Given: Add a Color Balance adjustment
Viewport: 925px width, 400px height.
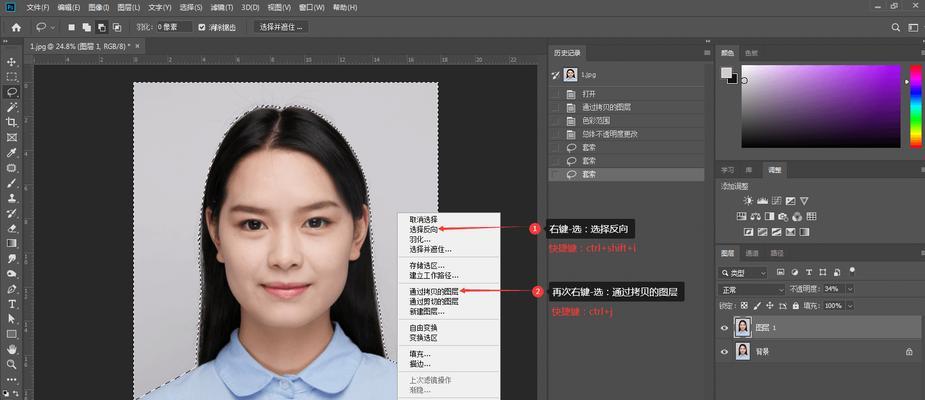Looking at the screenshot, I should click(755, 217).
